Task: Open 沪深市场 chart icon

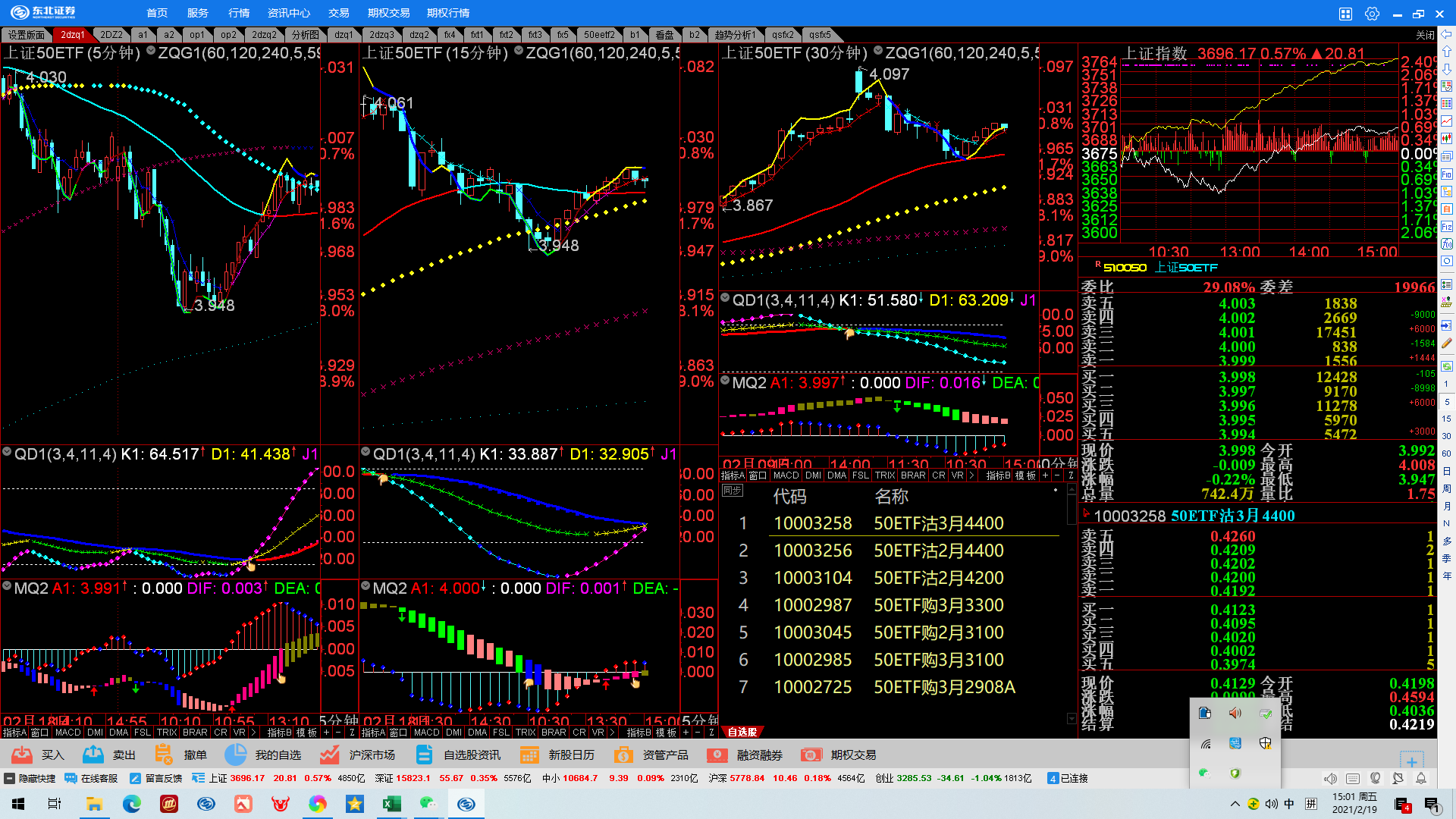Action: [x=329, y=755]
